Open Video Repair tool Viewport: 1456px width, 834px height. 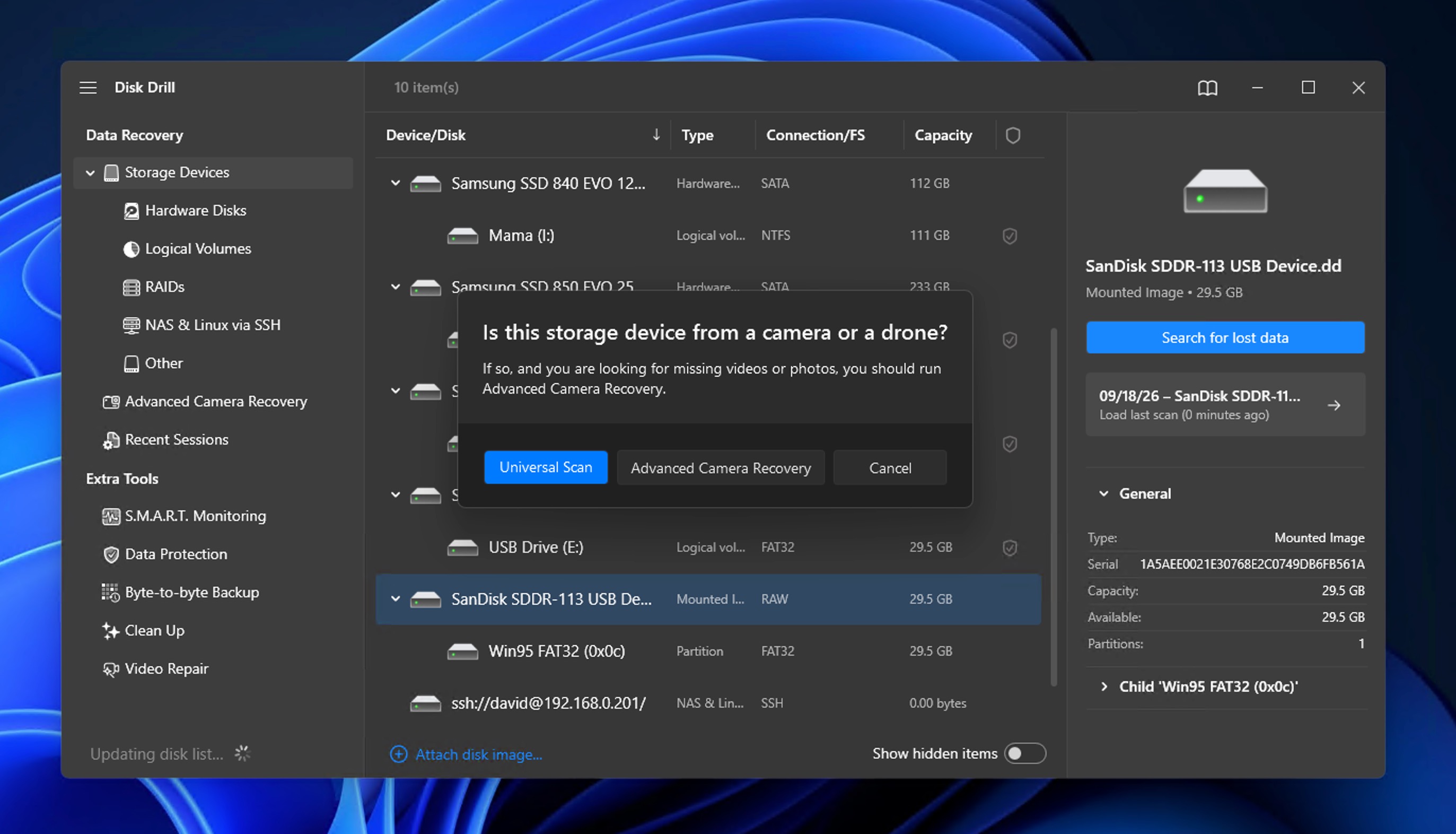[166, 668]
